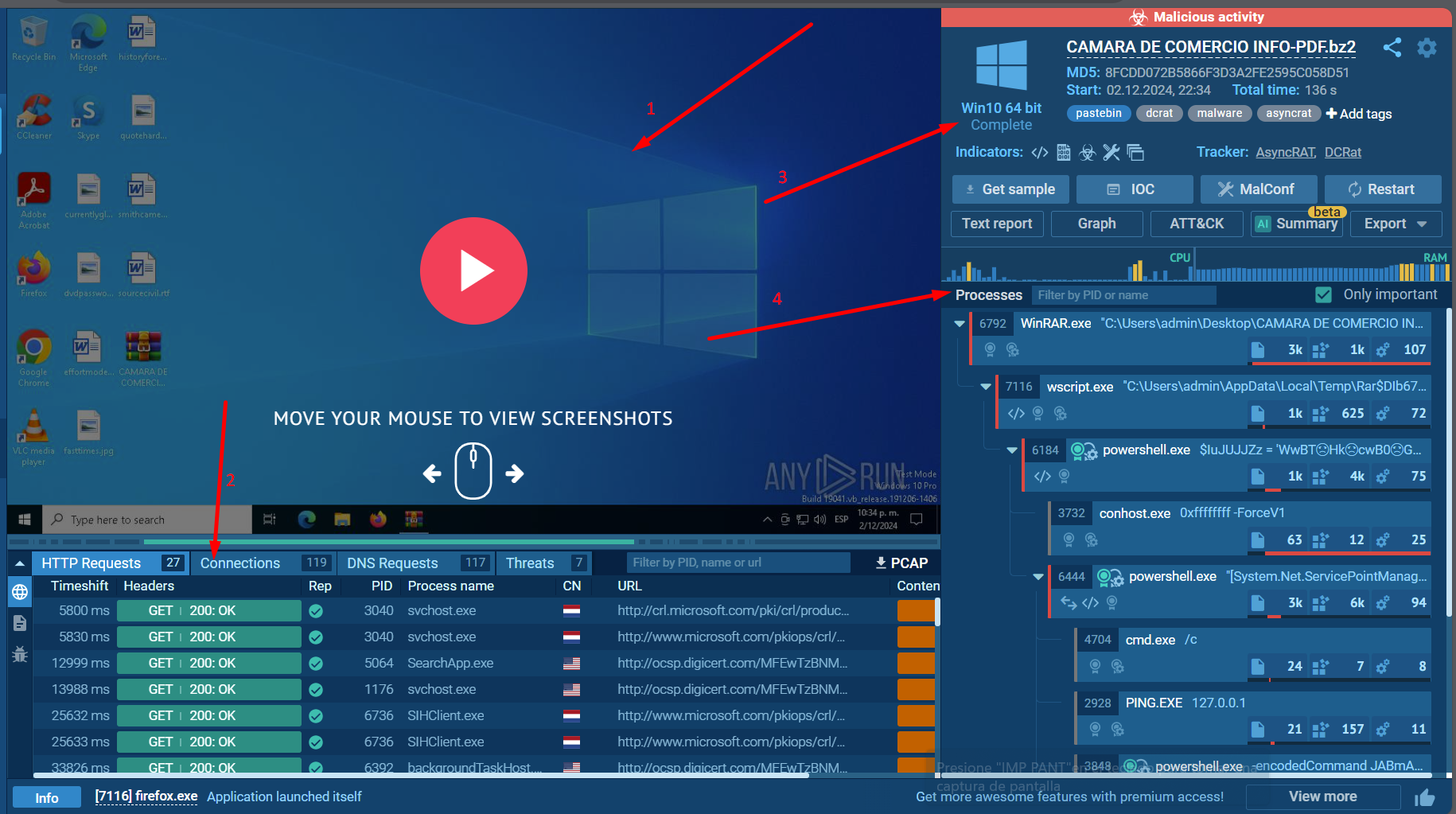
Task: Collapse the powershell.exe 6444 process node
Action: [1038, 577]
